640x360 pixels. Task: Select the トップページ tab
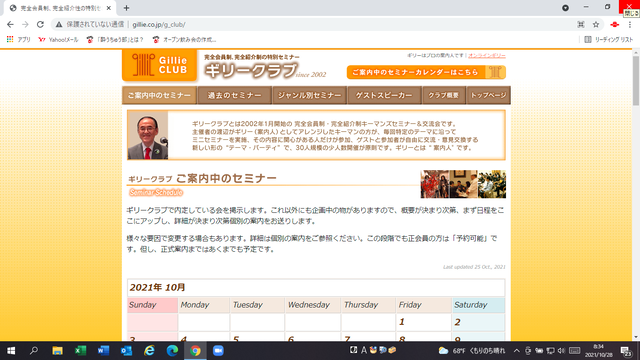pos(488,95)
